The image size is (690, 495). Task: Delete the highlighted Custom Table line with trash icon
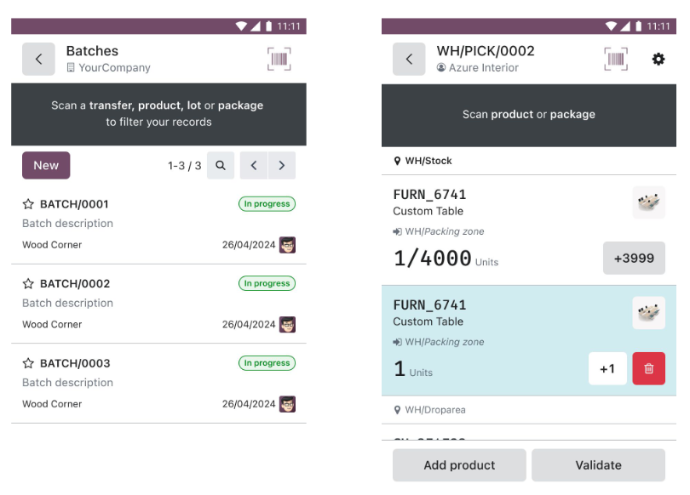click(x=649, y=369)
